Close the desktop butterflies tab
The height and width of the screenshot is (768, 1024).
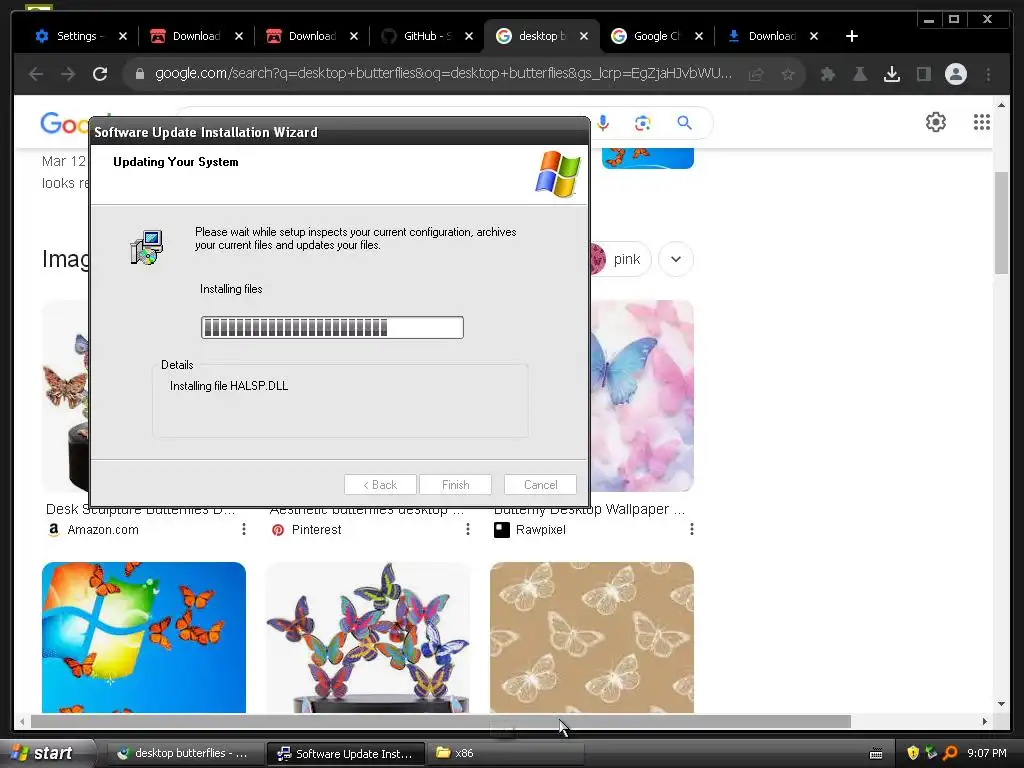[x=584, y=36]
